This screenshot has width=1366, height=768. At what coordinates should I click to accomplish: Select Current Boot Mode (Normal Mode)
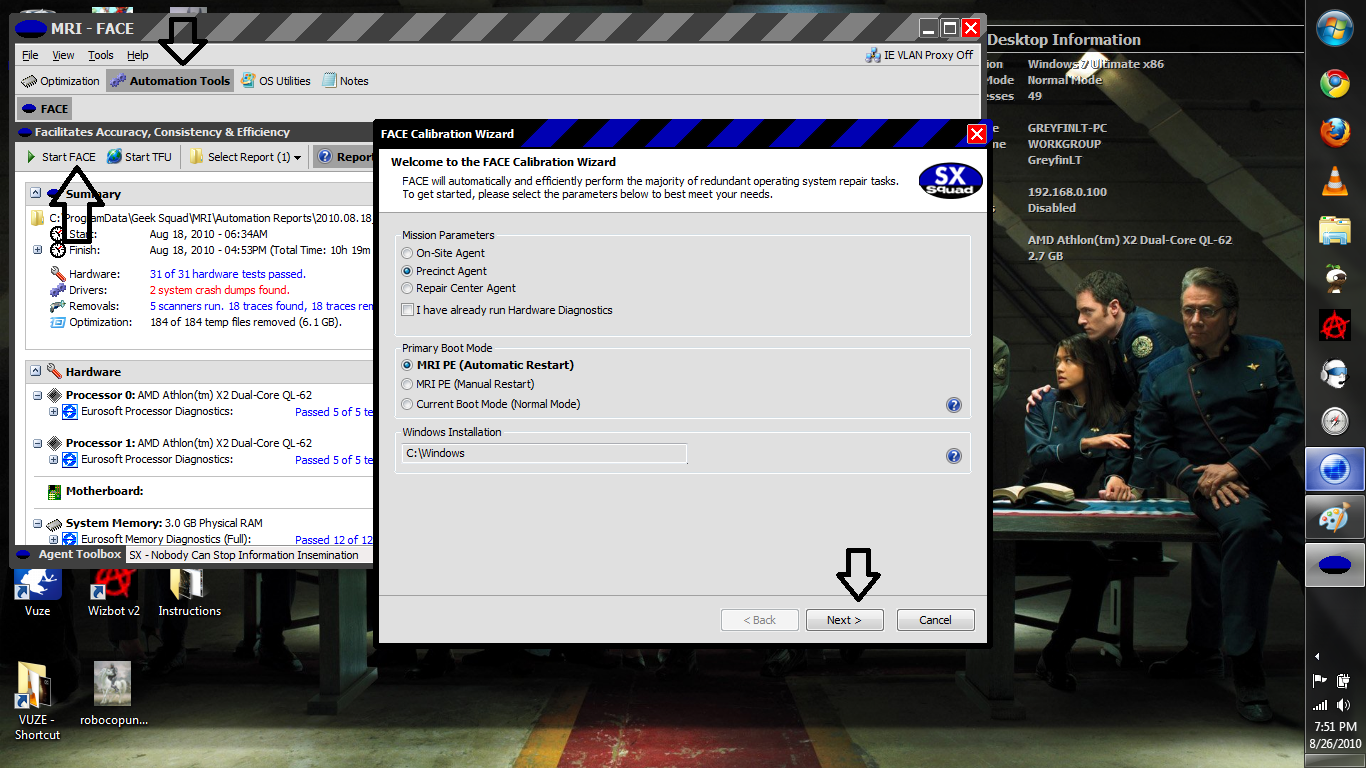tap(407, 404)
